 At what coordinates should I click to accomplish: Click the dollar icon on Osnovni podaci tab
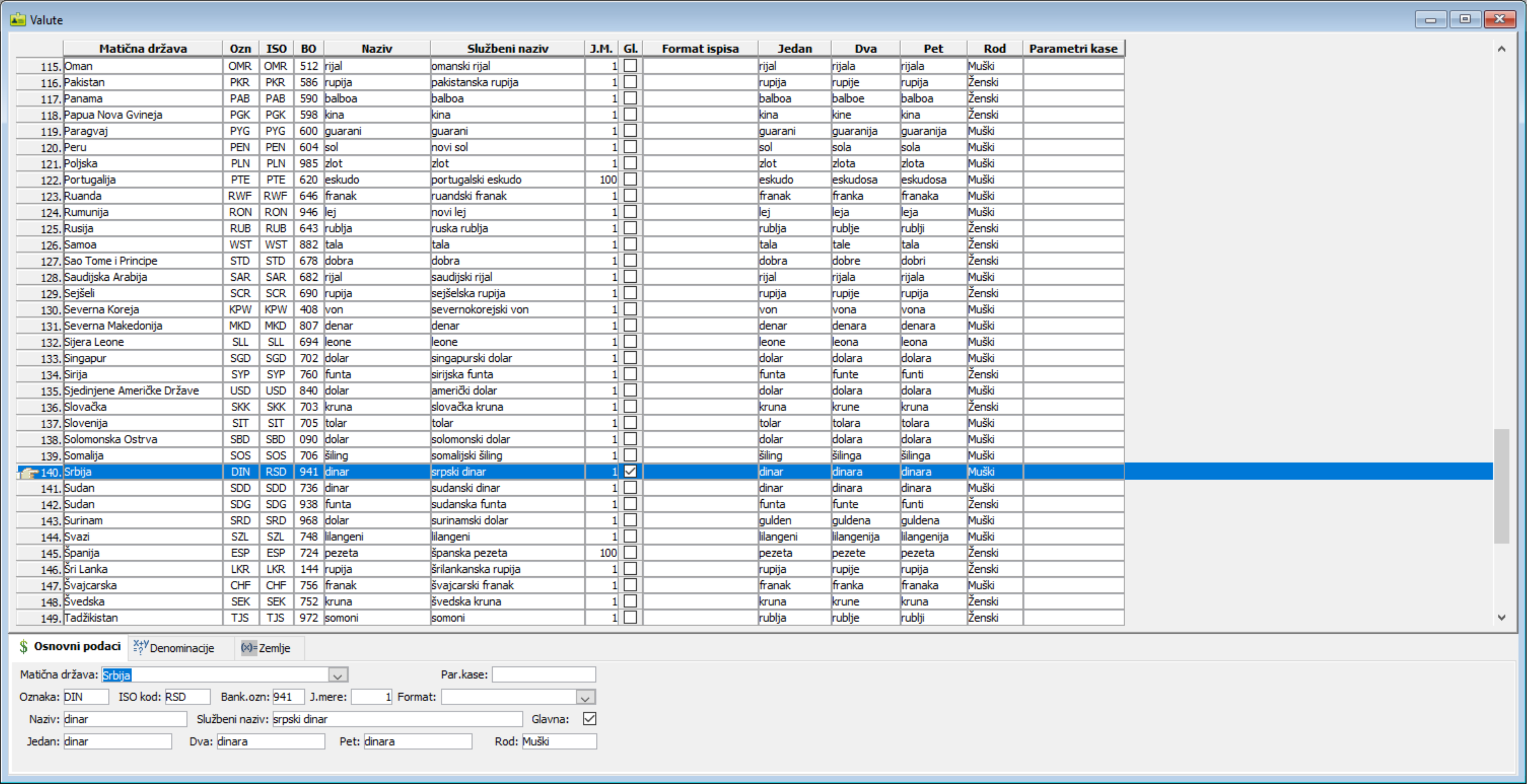coord(24,647)
